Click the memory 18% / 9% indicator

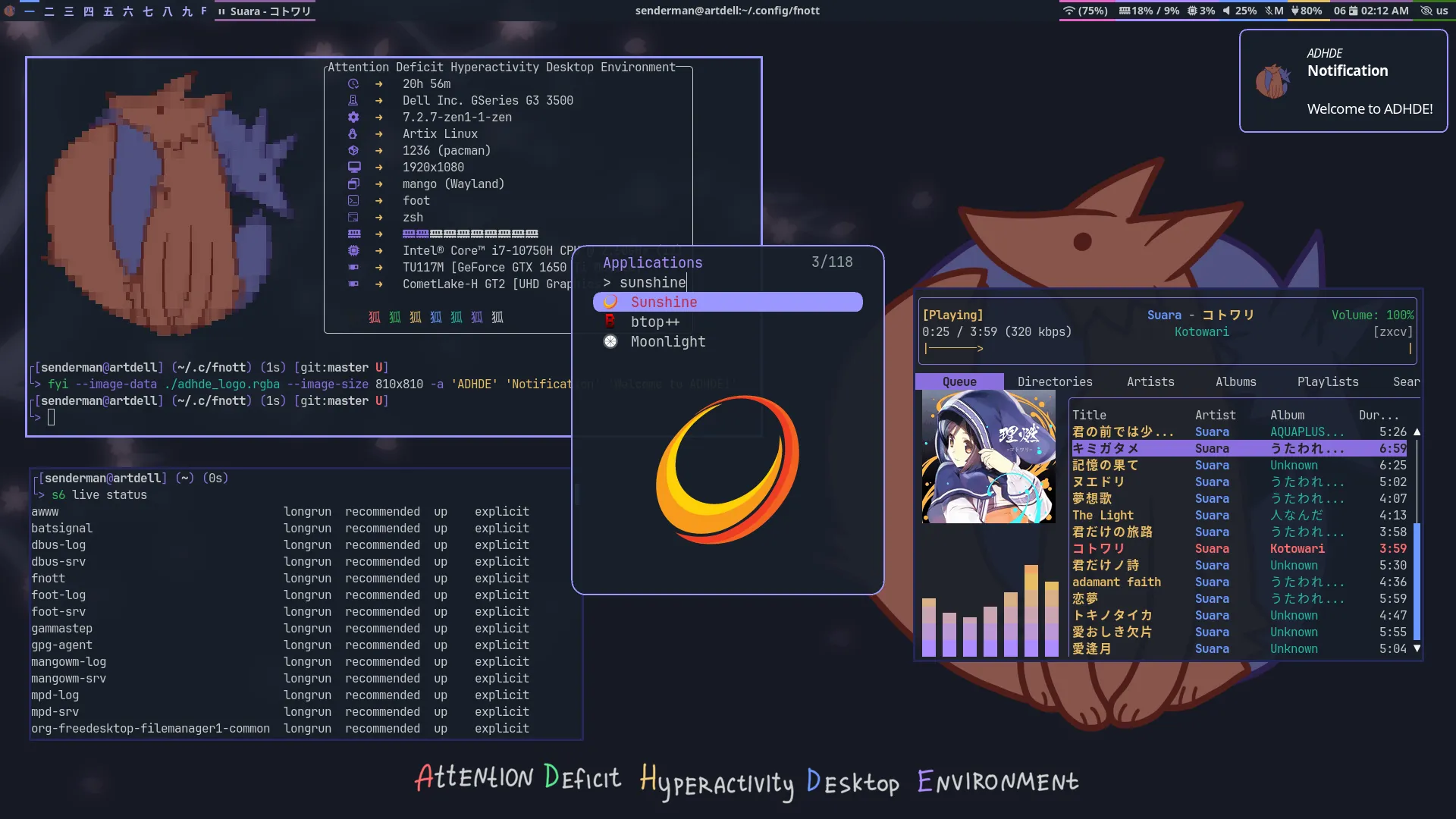(x=1150, y=11)
